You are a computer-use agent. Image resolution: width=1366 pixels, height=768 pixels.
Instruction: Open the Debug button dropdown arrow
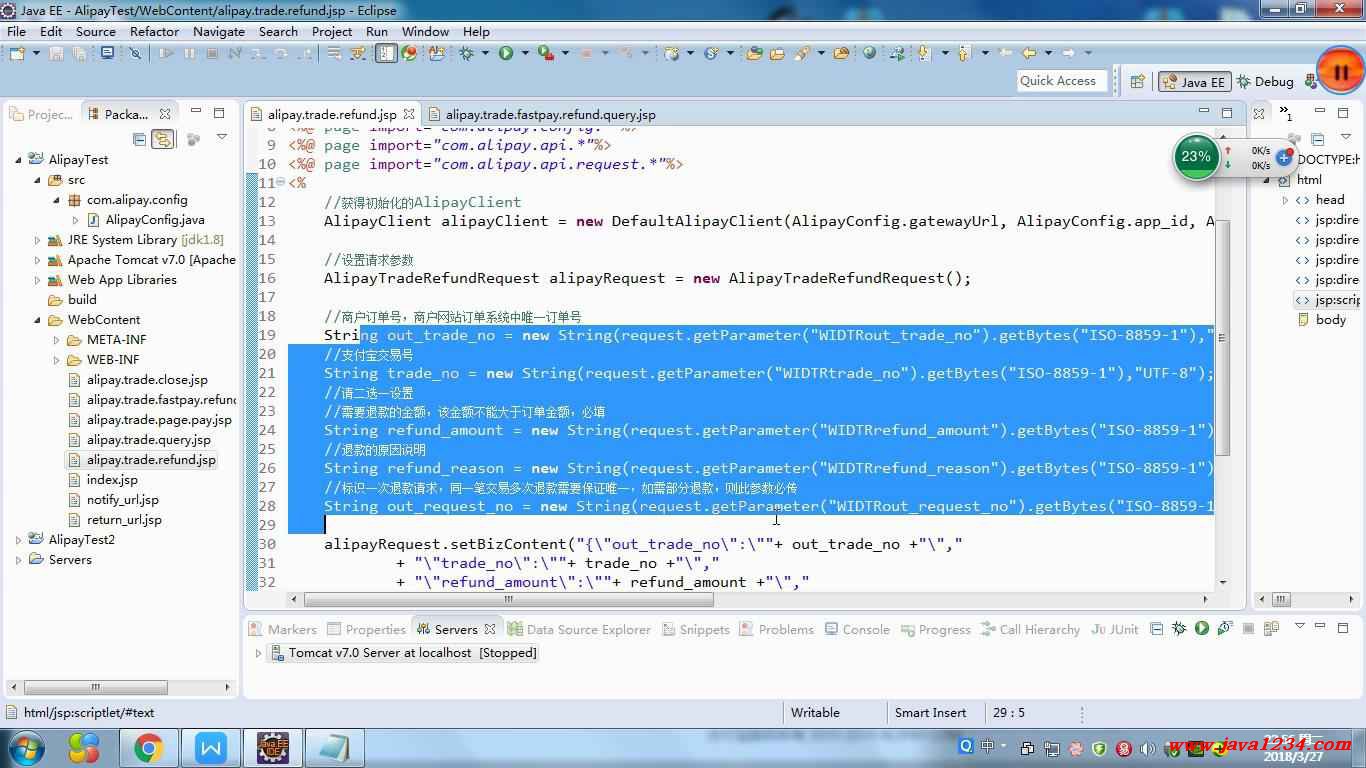[485, 53]
